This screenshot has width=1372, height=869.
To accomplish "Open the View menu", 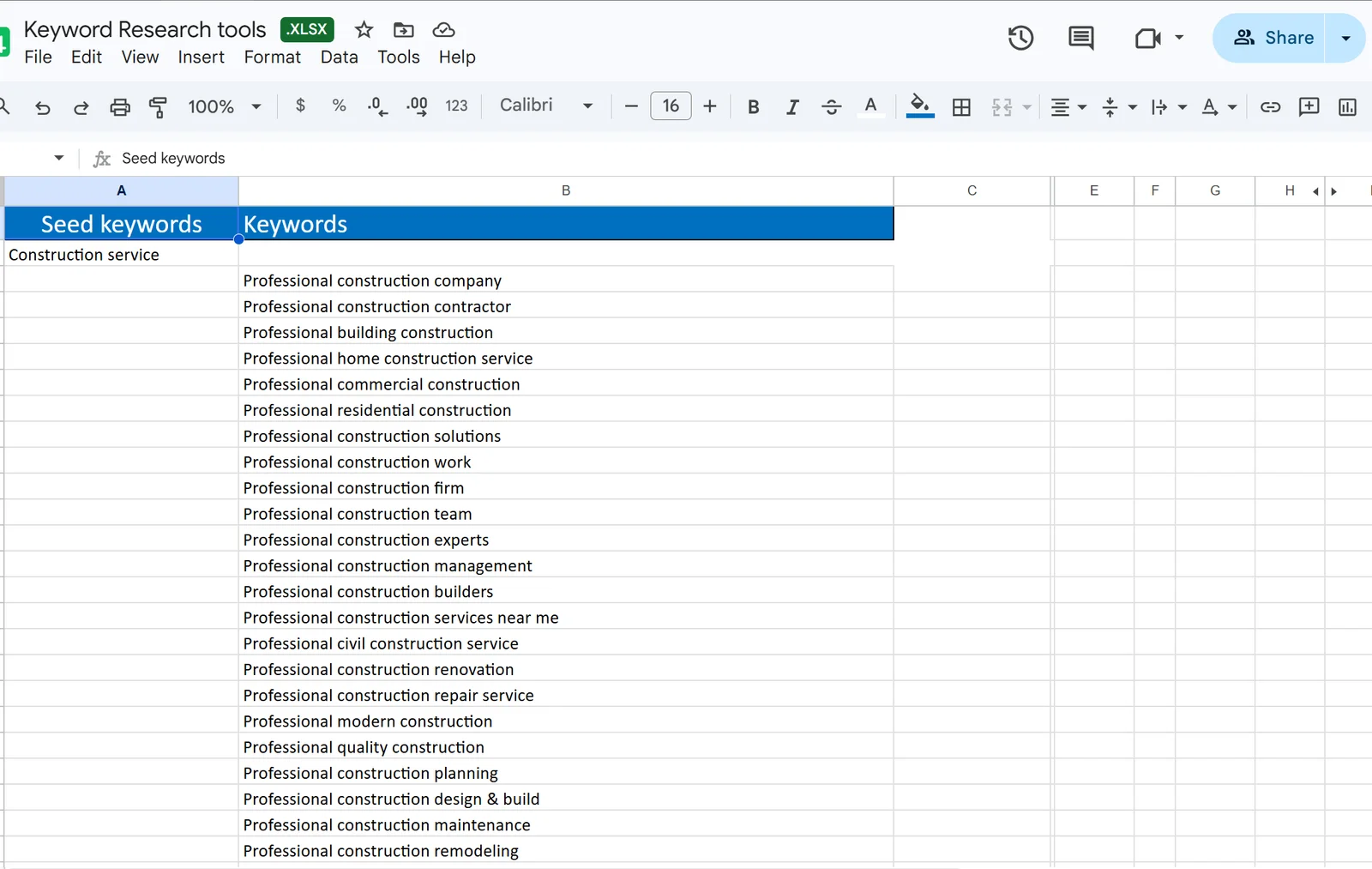I will coord(140,57).
